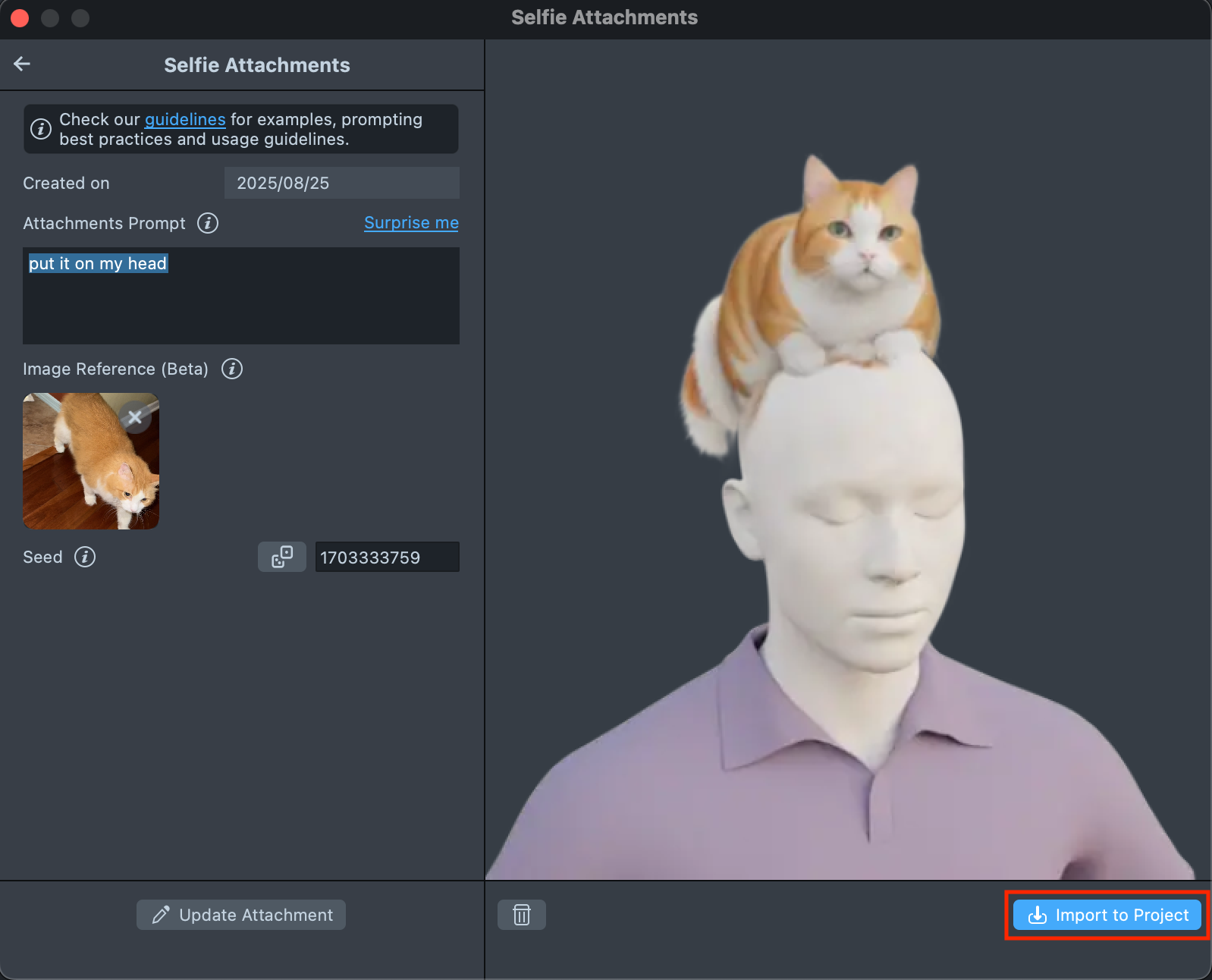Show info for Image Reference (Beta)
1212x980 pixels.
(232, 369)
